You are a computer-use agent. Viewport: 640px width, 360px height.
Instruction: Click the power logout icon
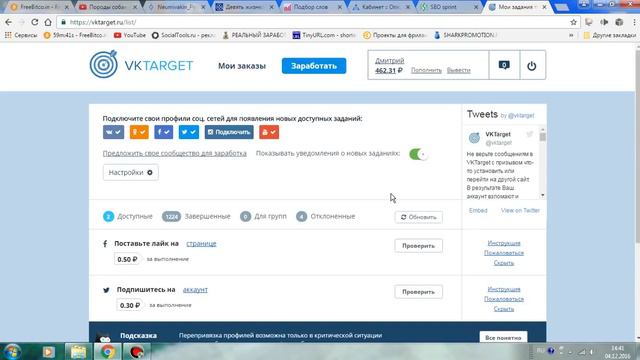[531, 65]
